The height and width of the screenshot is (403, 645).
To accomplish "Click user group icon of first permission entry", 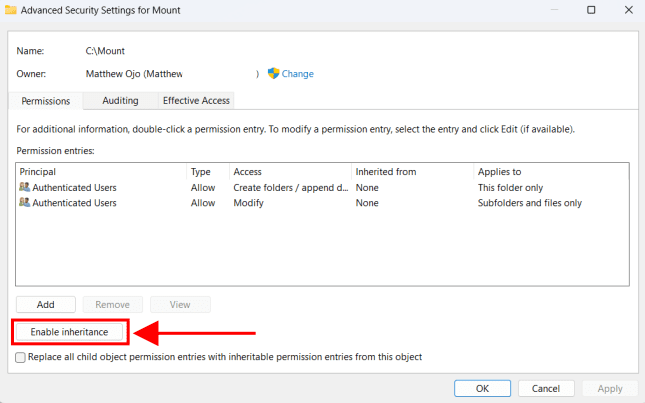I will pyautogui.click(x=24, y=187).
